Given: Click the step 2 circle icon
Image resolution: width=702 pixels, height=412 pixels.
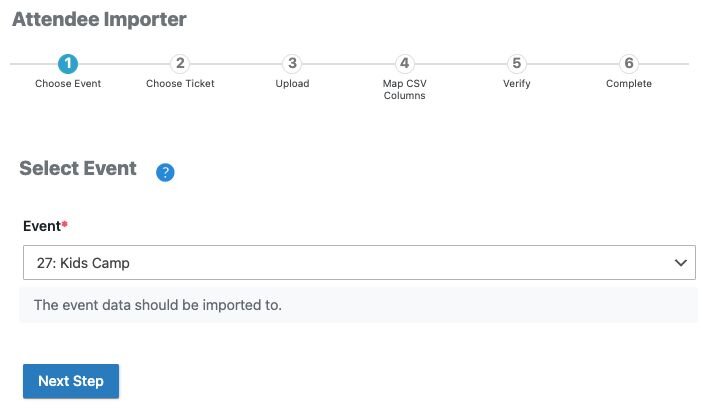Looking at the screenshot, I should click(x=180, y=64).
